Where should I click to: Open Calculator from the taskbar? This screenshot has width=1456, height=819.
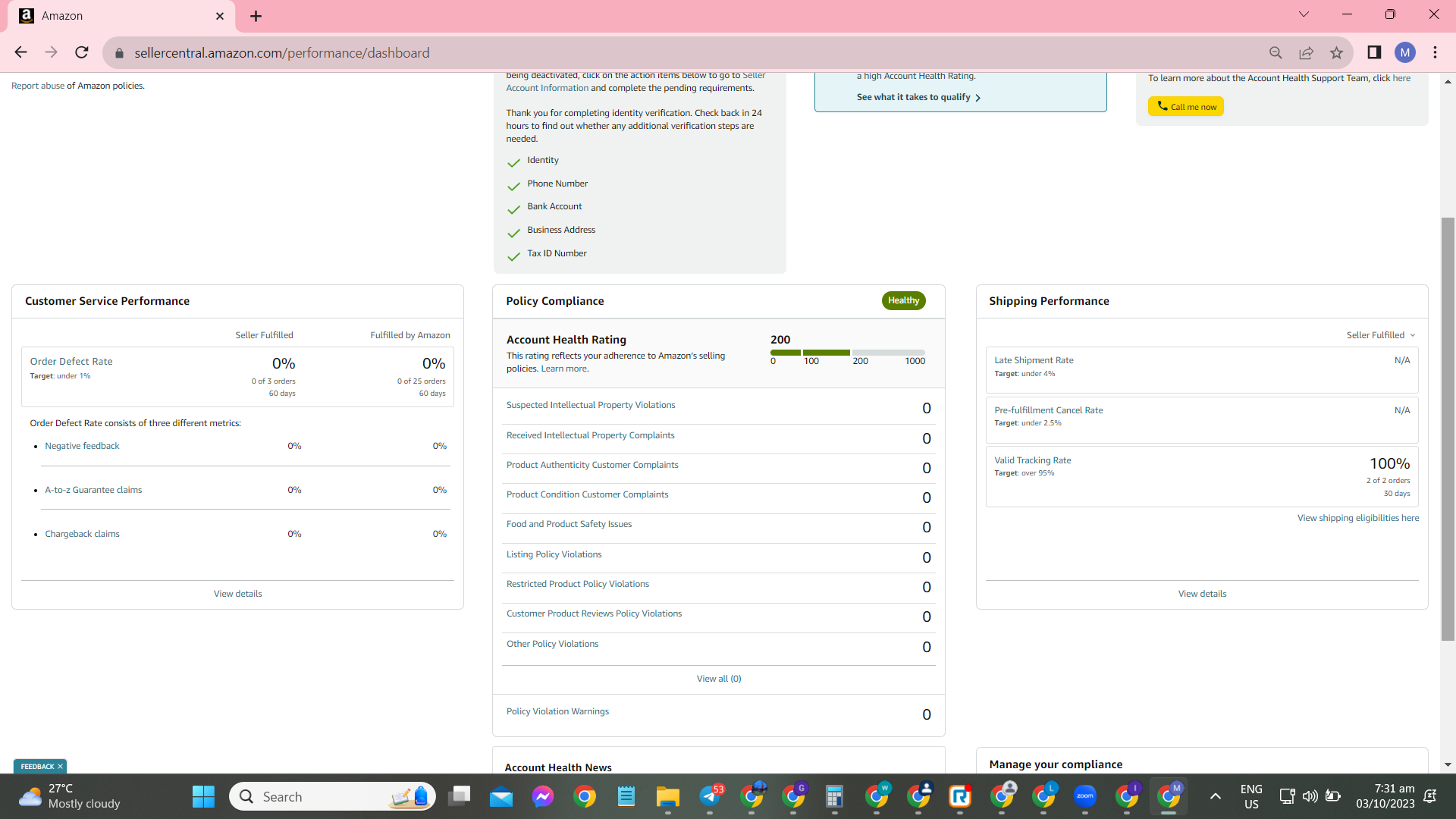tap(835, 796)
